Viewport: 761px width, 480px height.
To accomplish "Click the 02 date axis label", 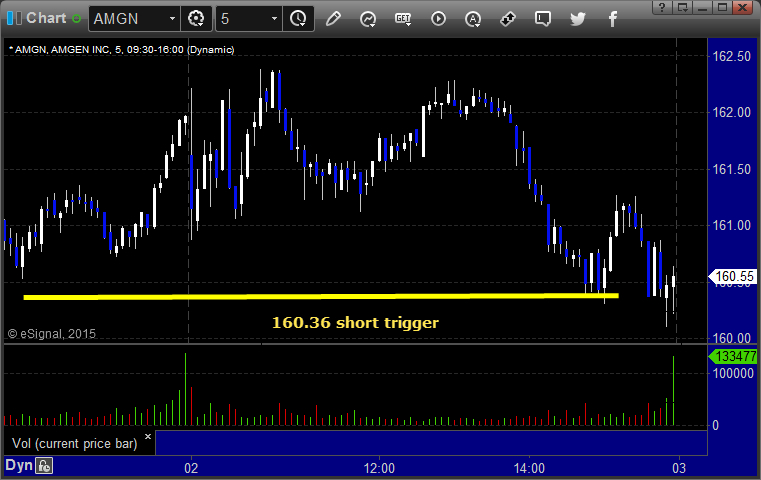I will (191, 468).
